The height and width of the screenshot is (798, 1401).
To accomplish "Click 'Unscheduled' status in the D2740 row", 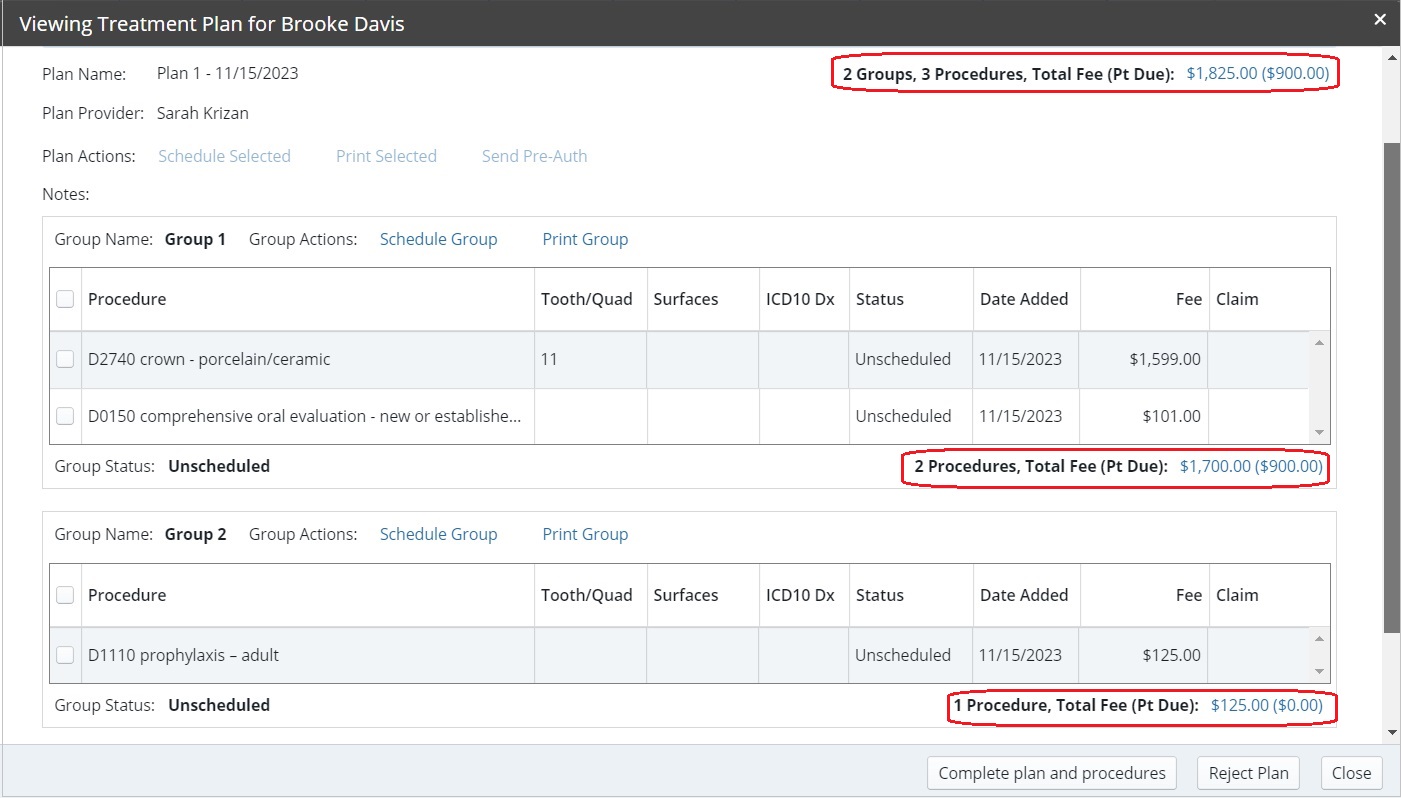I will (903, 359).
